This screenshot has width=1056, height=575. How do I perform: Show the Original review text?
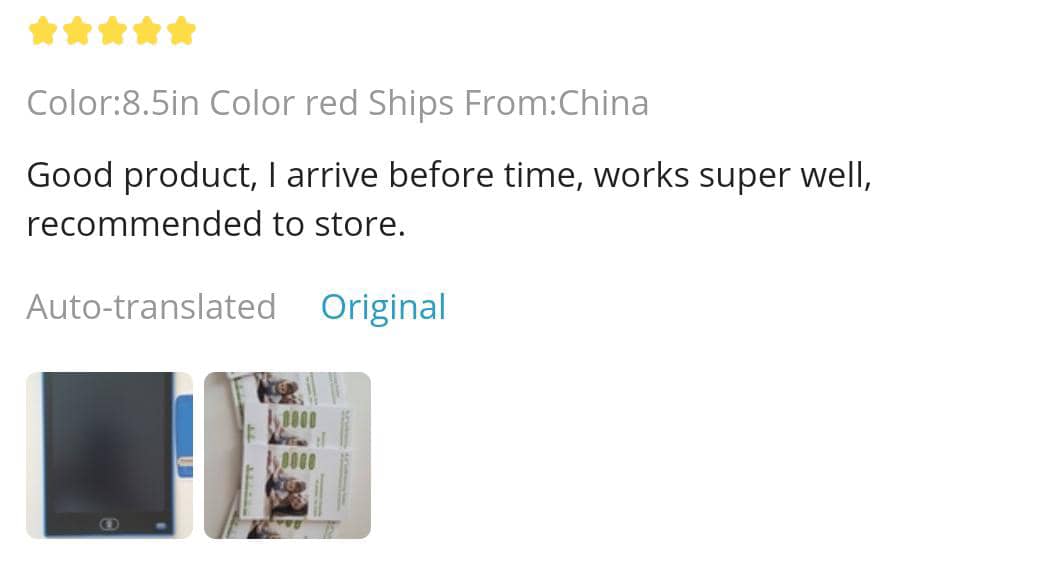[x=383, y=307]
